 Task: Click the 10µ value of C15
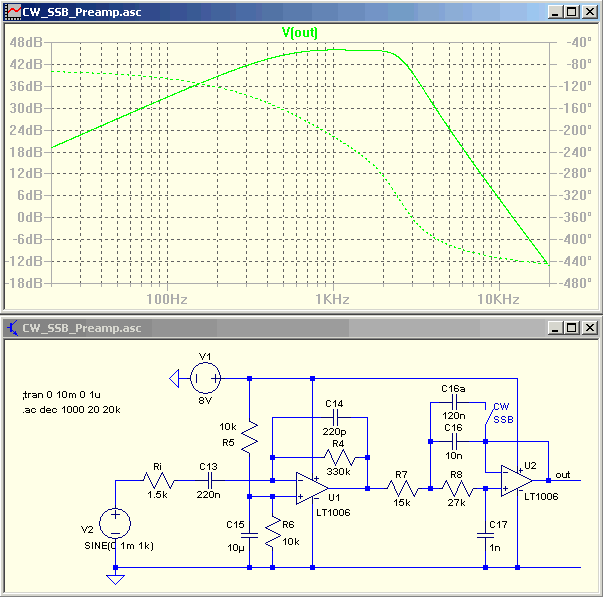click(x=236, y=548)
